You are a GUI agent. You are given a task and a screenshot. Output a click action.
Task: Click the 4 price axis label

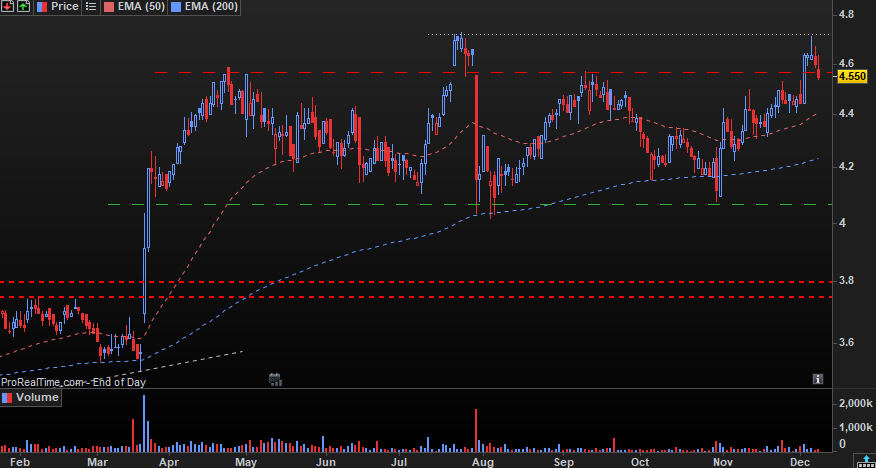click(x=841, y=223)
